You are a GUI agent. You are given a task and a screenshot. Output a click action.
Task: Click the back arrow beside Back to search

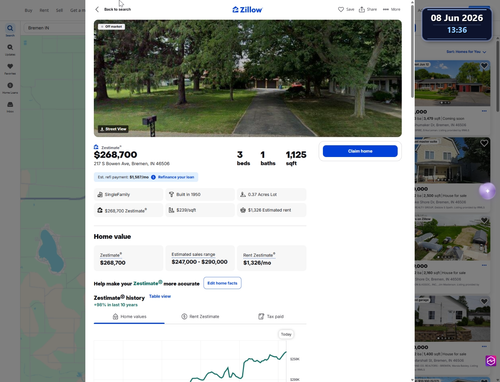(97, 9)
